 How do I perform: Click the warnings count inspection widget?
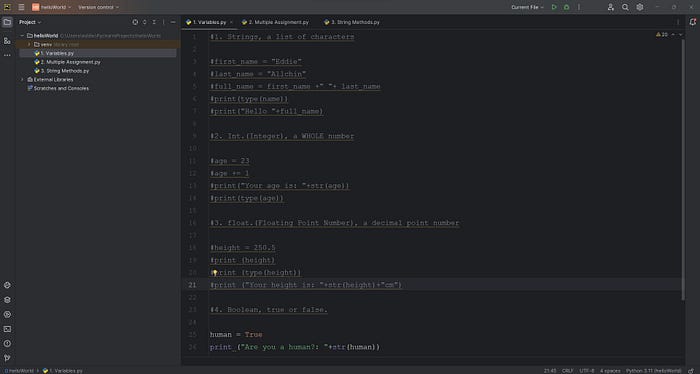[x=662, y=34]
